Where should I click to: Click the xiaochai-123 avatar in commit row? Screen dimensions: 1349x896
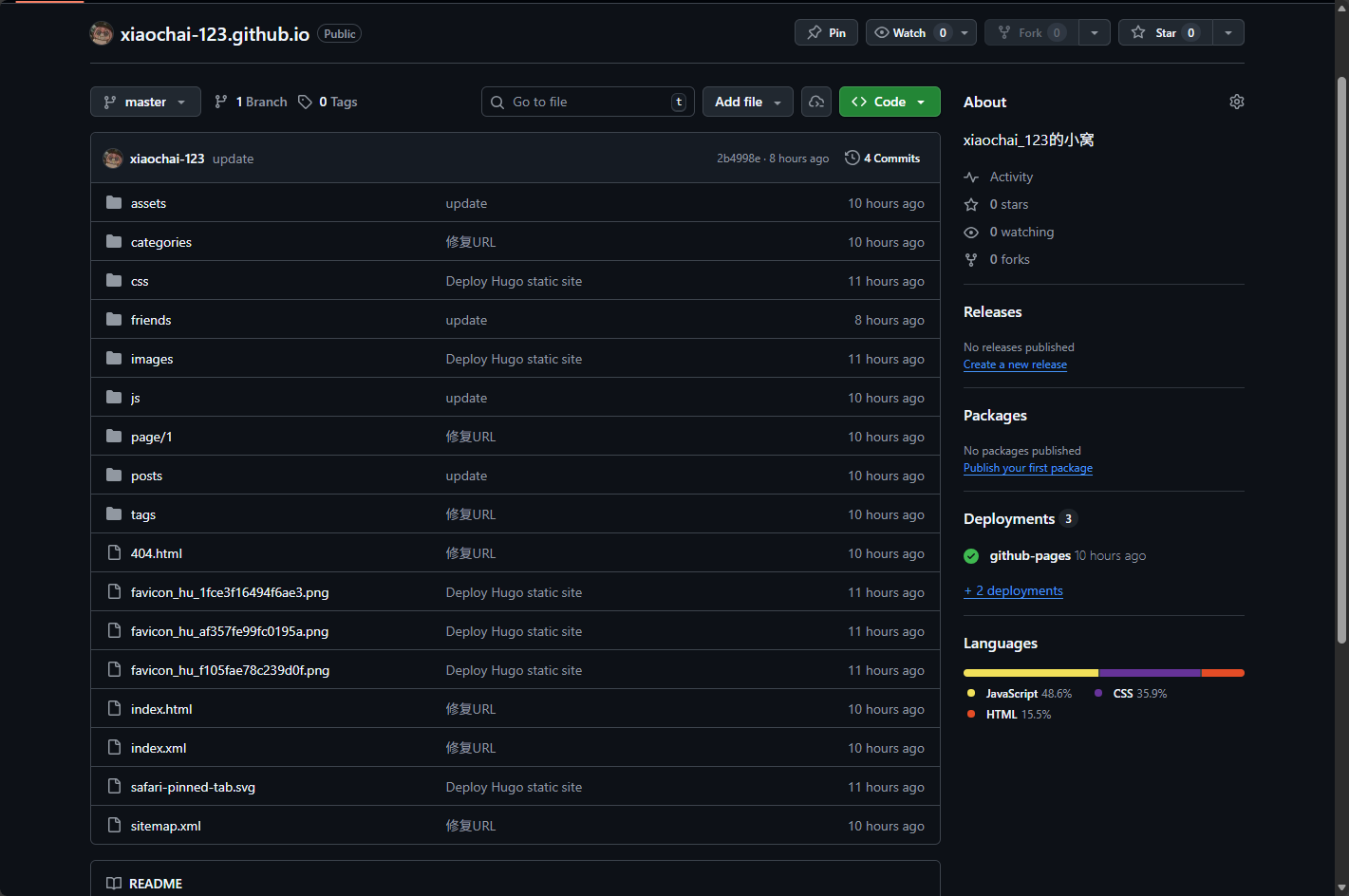pos(113,159)
